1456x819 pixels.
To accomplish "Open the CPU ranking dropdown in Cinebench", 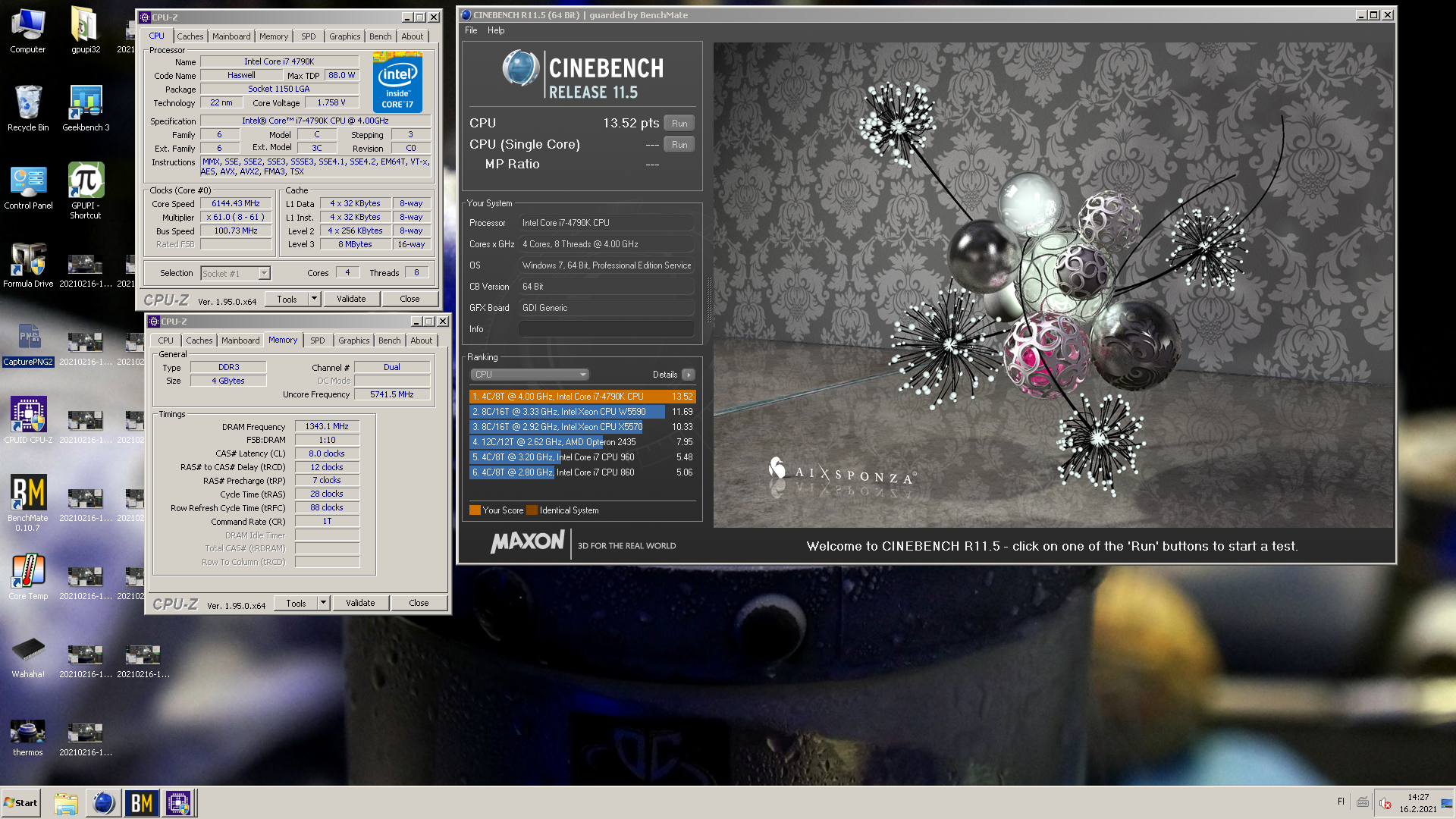I will (529, 375).
